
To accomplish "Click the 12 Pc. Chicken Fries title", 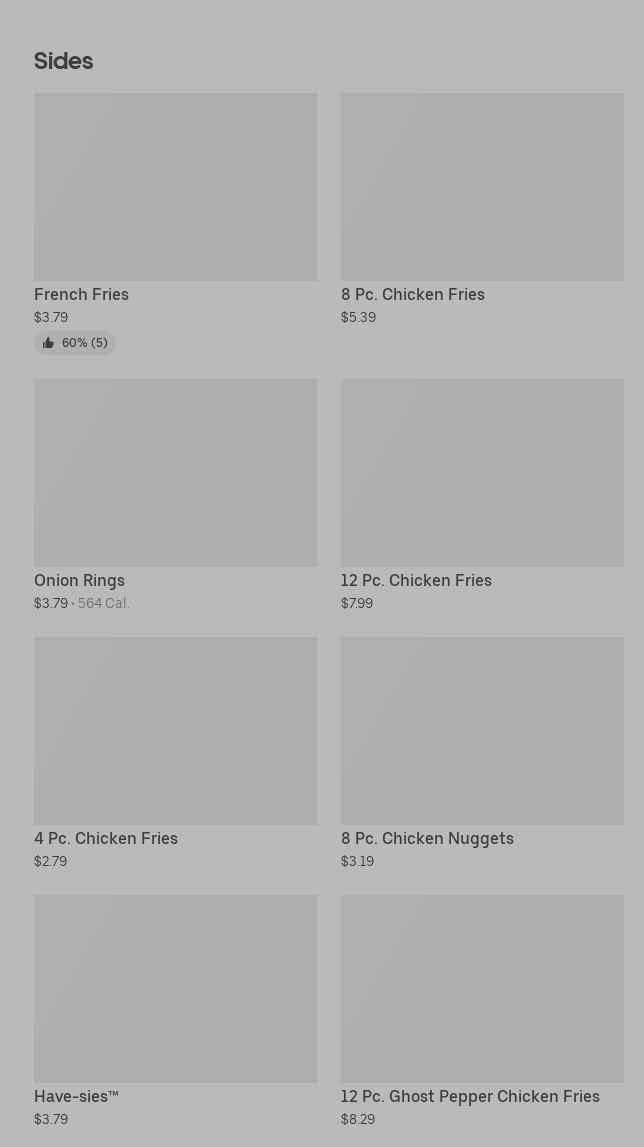I will pos(416,580).
